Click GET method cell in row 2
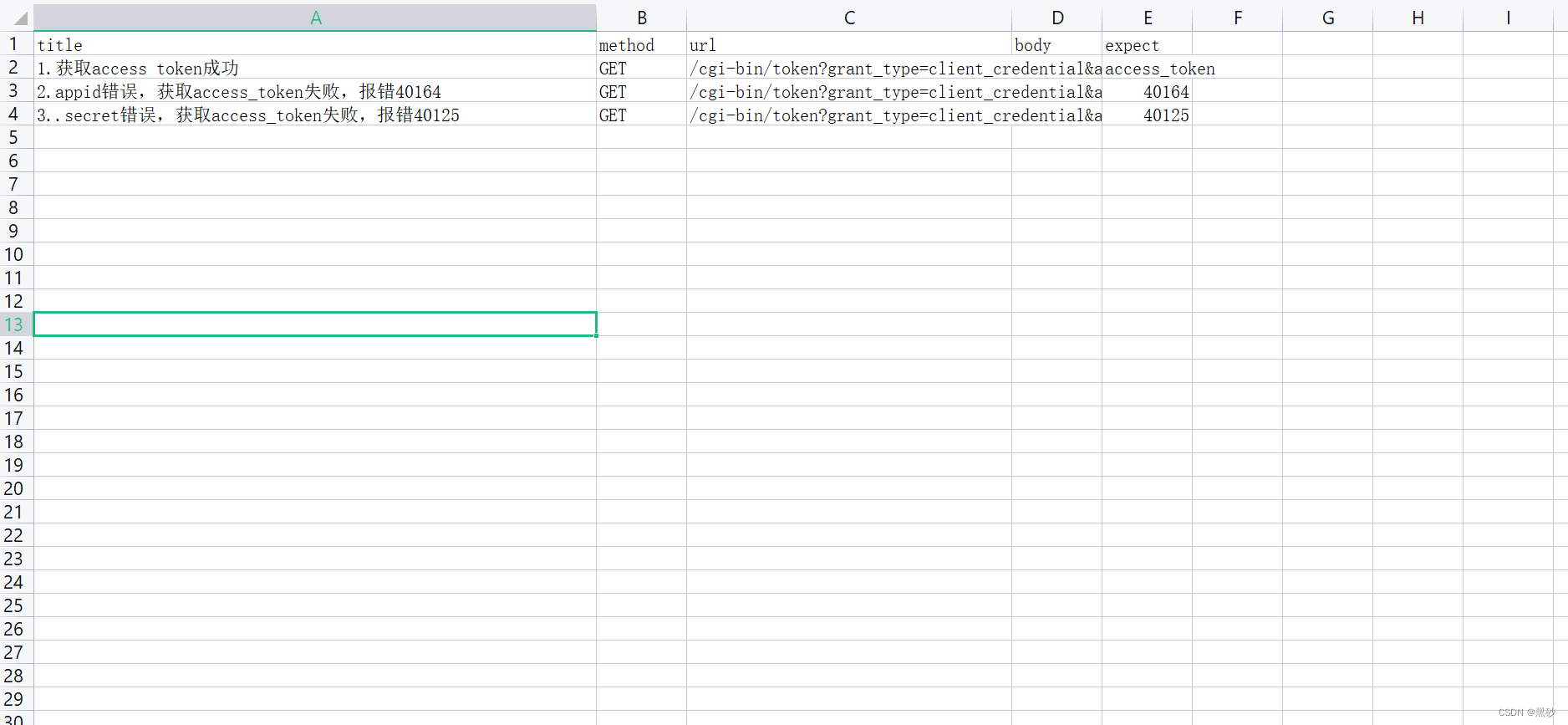1568x725 pixels. pos(641,68)
